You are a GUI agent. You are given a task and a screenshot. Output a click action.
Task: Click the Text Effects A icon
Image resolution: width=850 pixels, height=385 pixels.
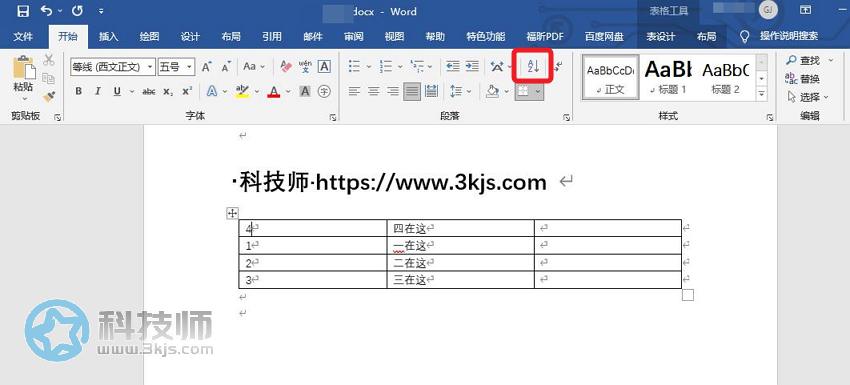click(212, 92)
